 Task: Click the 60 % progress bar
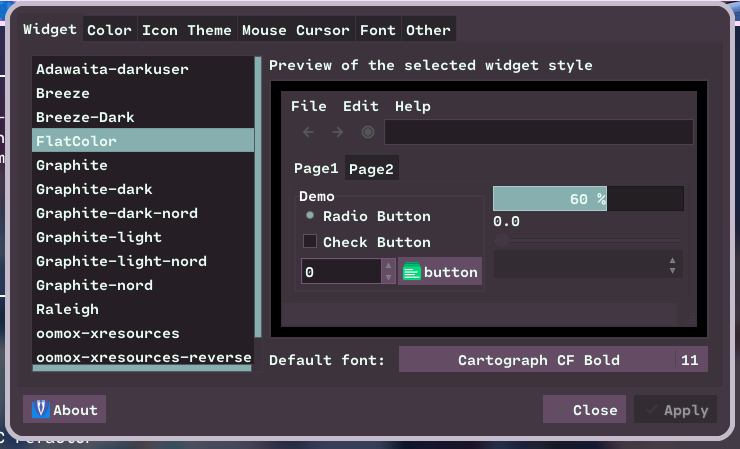588,198
